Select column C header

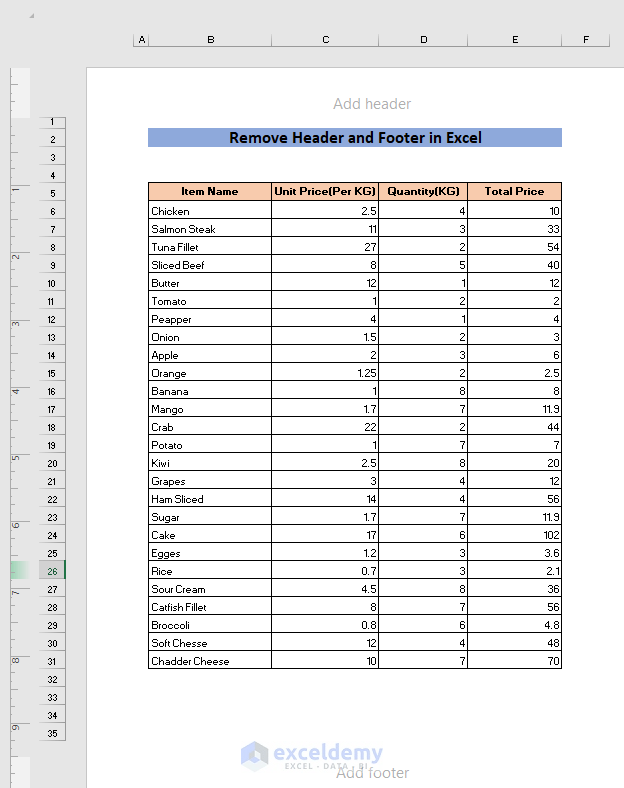(x=326, y=40)
